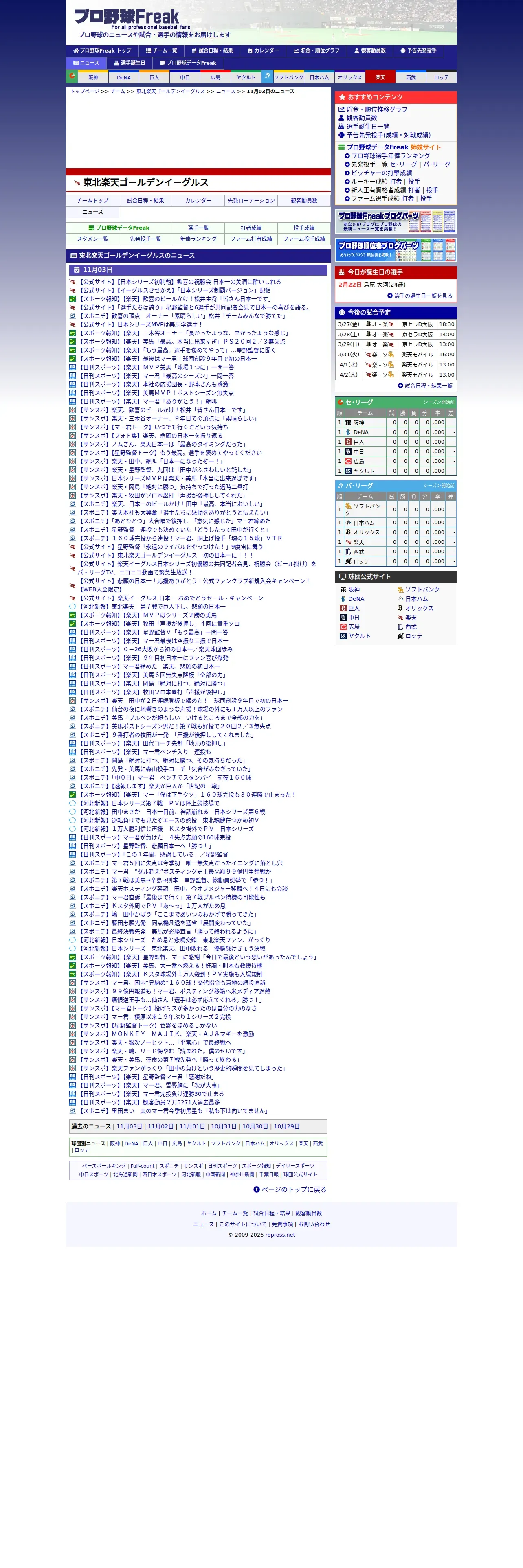Open 河北新報 link in news sources box
The width and height of the screenshot is (523, 1568).
(191, 1175)
